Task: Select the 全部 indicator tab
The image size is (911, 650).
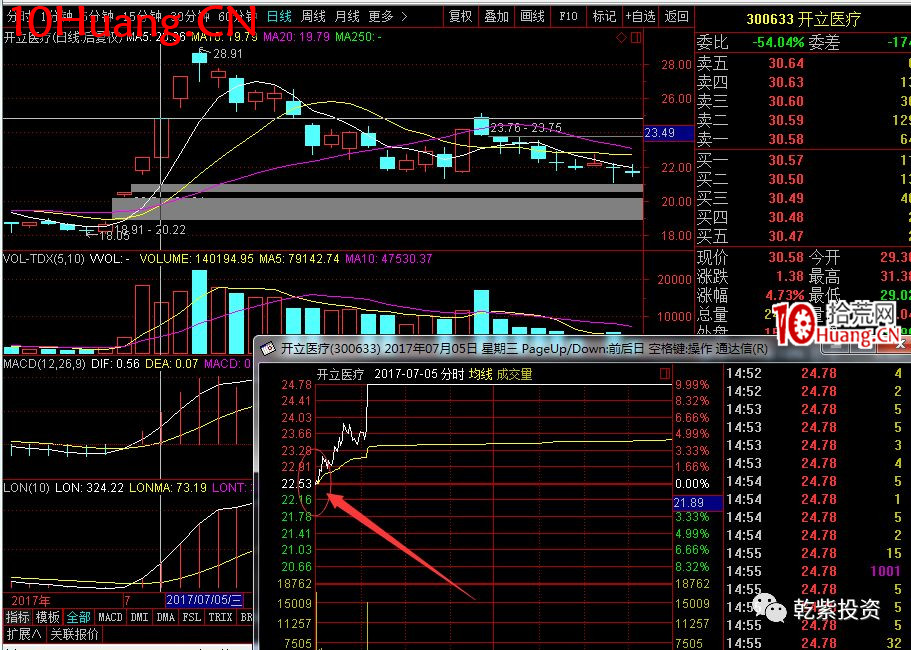Action: [x=78, y=617]
